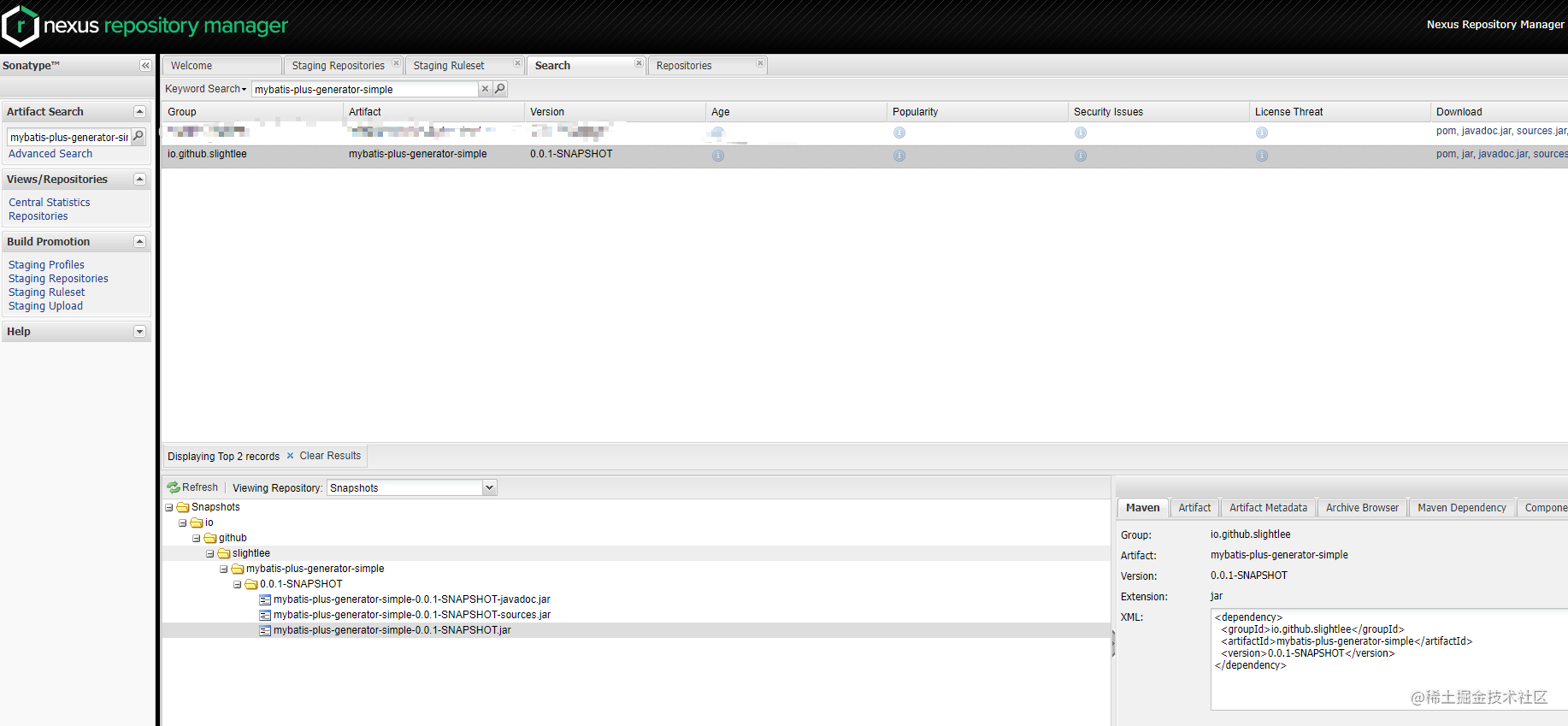The width and height of the screenshot is (1568, 726).
Task: Switch to the Repositories tab
Action: (x=684, y=66)
